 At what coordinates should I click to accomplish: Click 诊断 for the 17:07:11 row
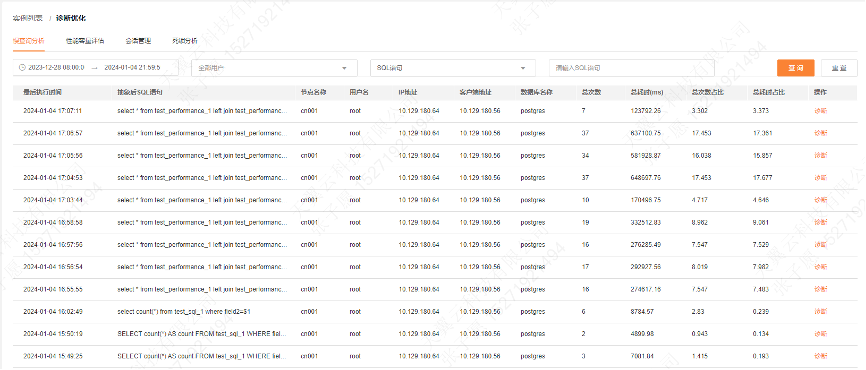click(821, 110)
